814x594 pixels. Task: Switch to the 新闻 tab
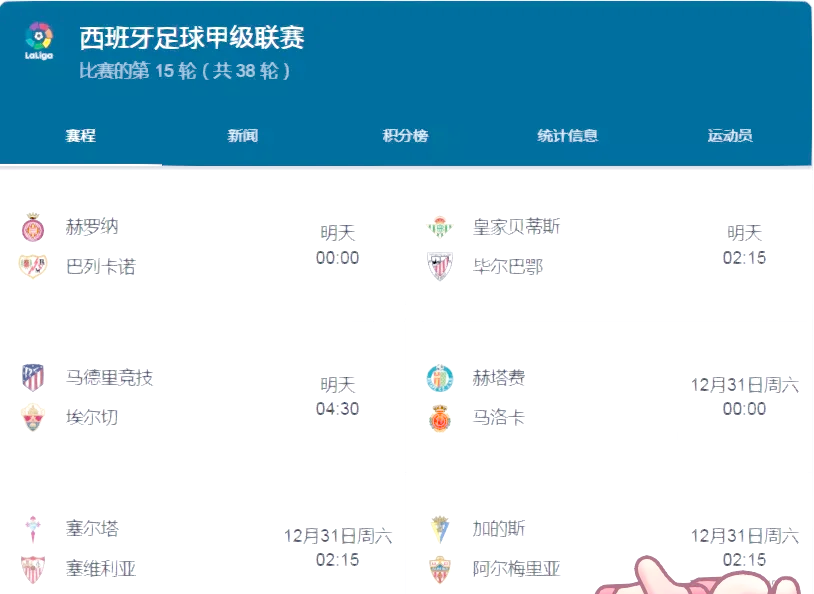[244, 135]
